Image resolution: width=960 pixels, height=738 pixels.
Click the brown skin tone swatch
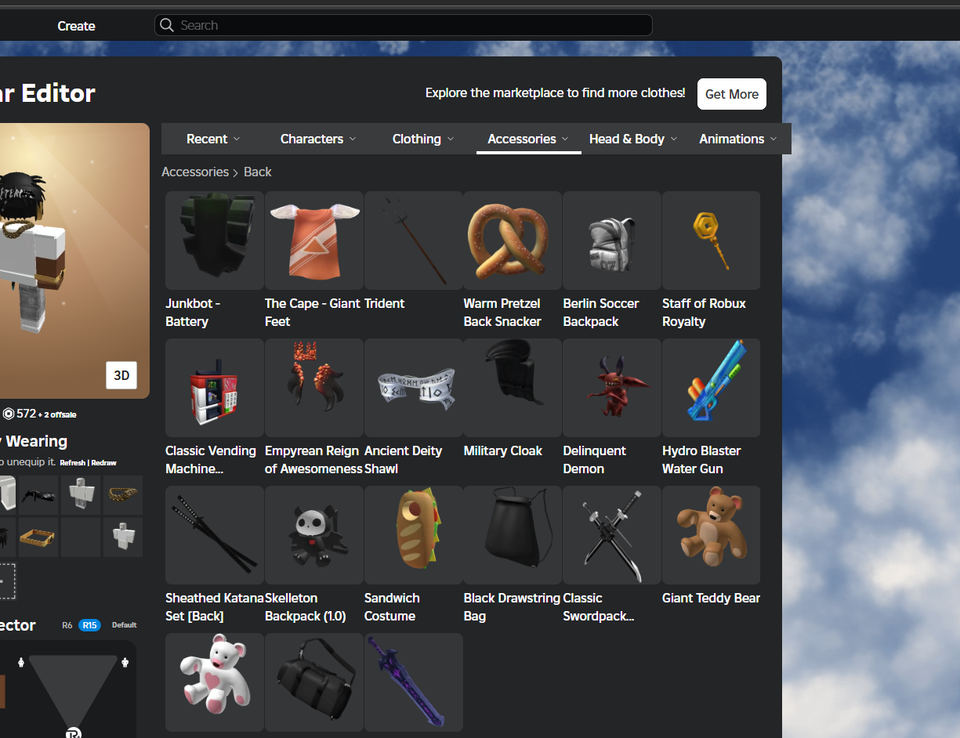click(x=3, y=690)
